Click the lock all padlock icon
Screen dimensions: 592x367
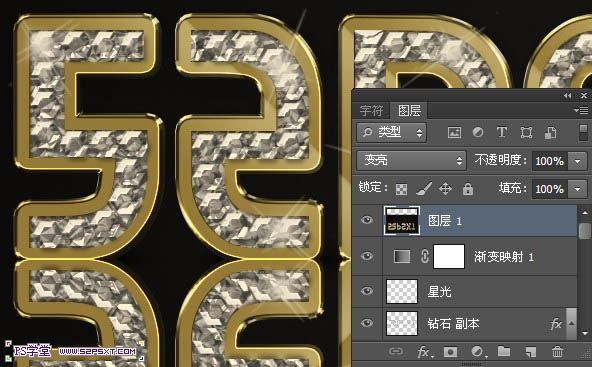tap(468, 188)
